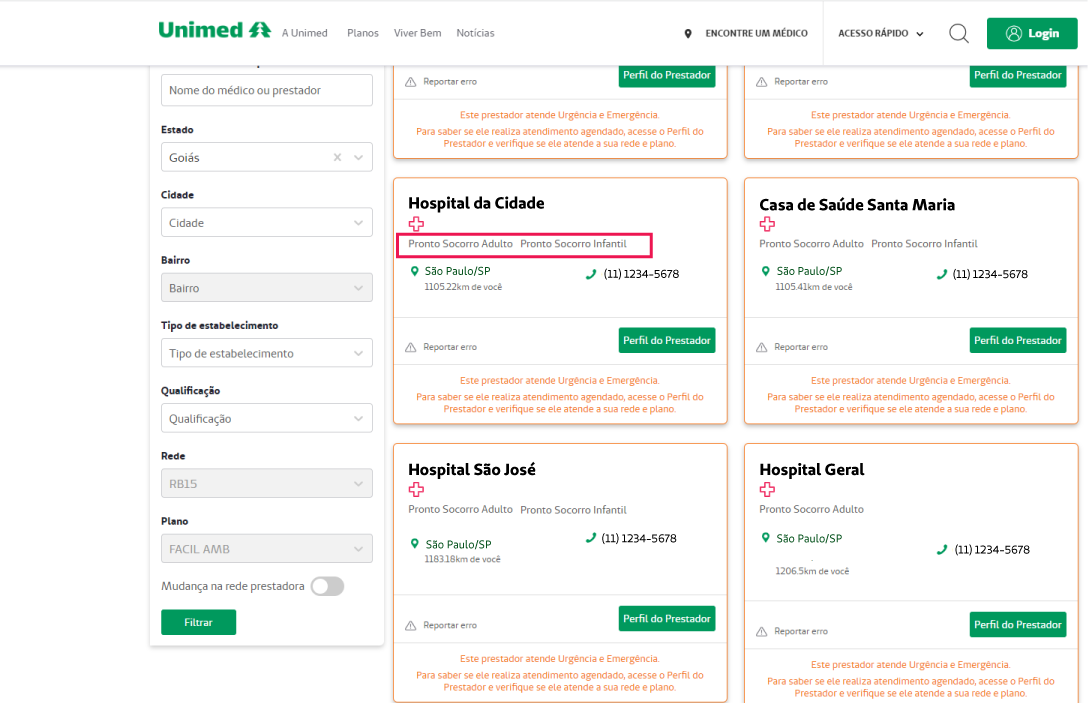Open Perfil do Prestador for Hospital da Cidade

click(667, 341)
